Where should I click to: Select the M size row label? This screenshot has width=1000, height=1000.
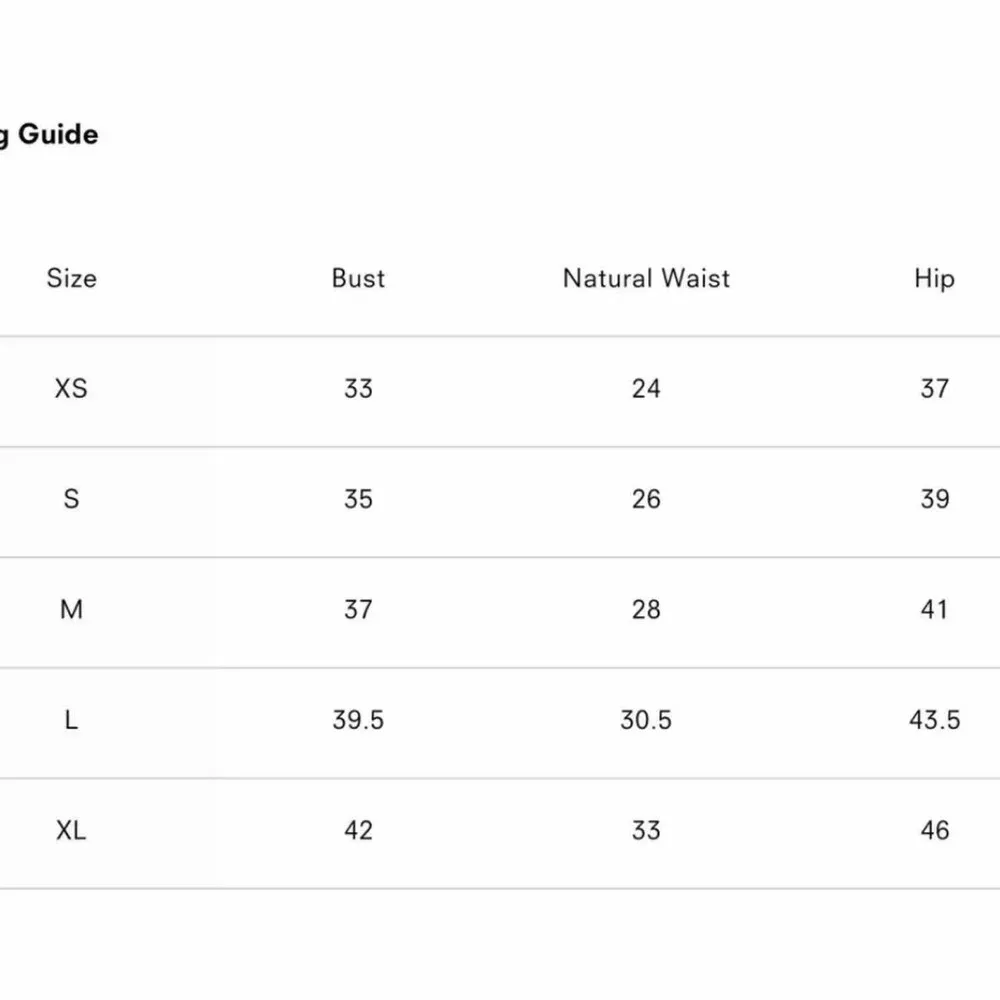coord(71,609)
